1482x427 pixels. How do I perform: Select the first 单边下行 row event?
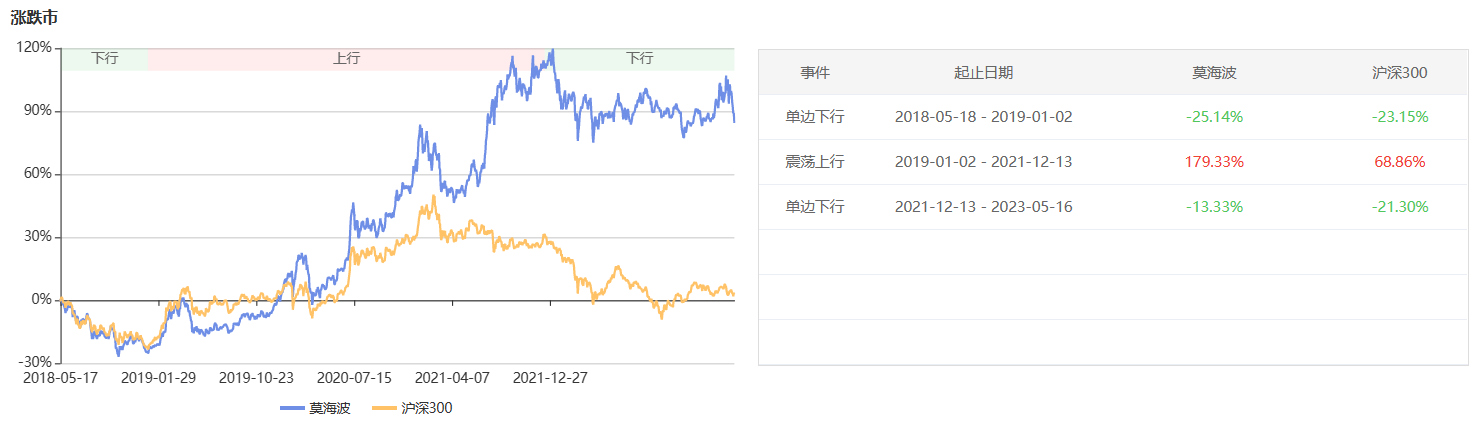click(x=815, y=117)
